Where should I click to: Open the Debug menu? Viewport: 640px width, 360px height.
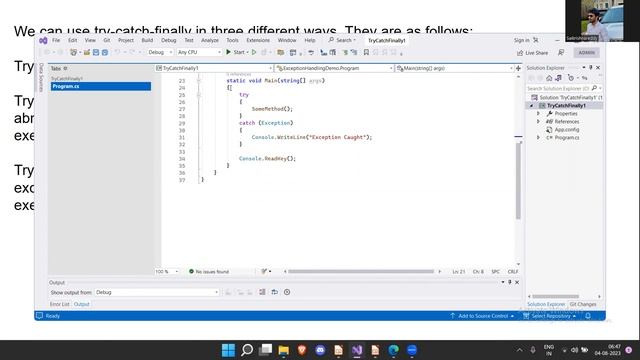point(169,40)
